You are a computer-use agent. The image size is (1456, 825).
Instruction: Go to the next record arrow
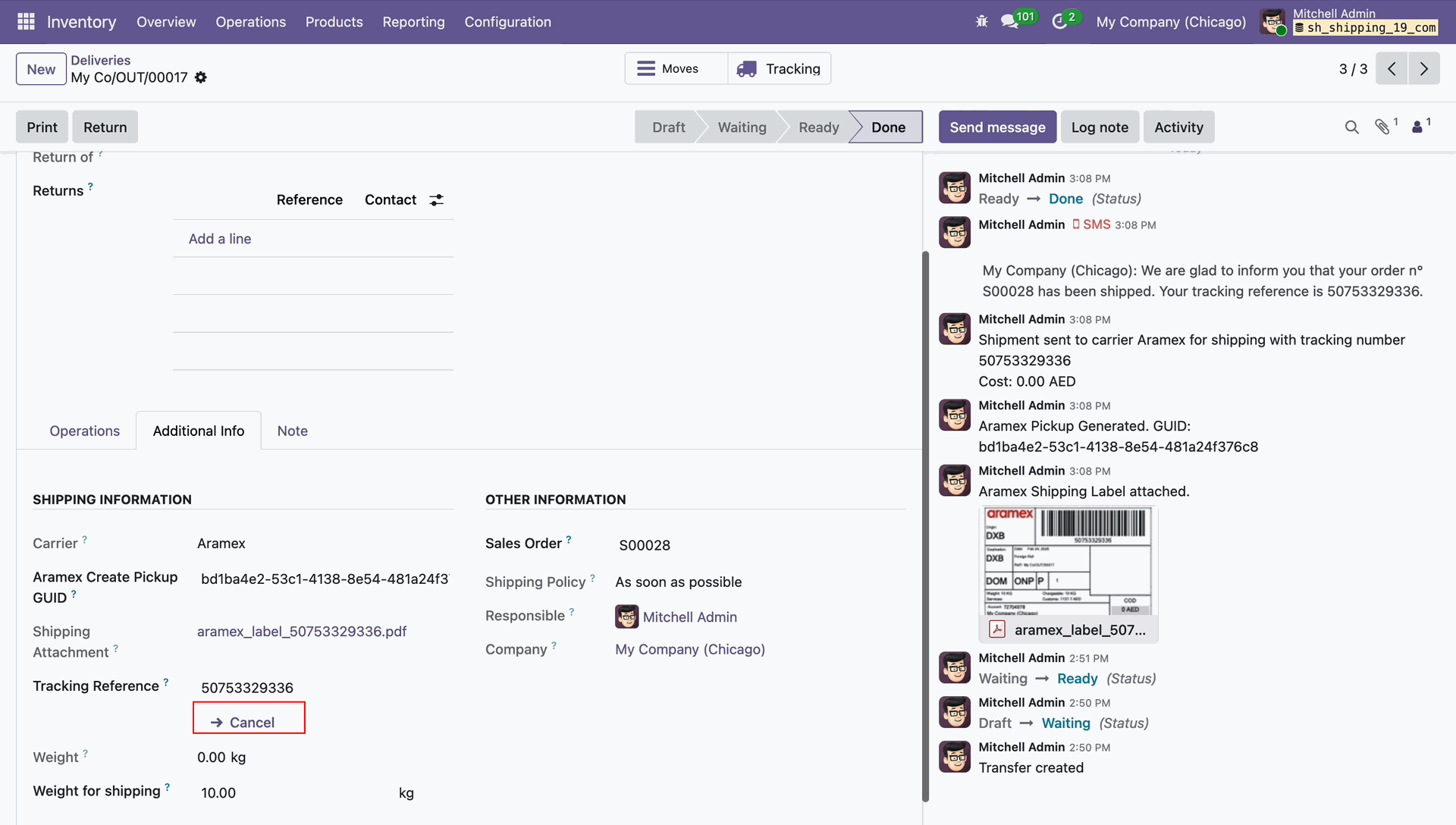(x=1423, y=69)
